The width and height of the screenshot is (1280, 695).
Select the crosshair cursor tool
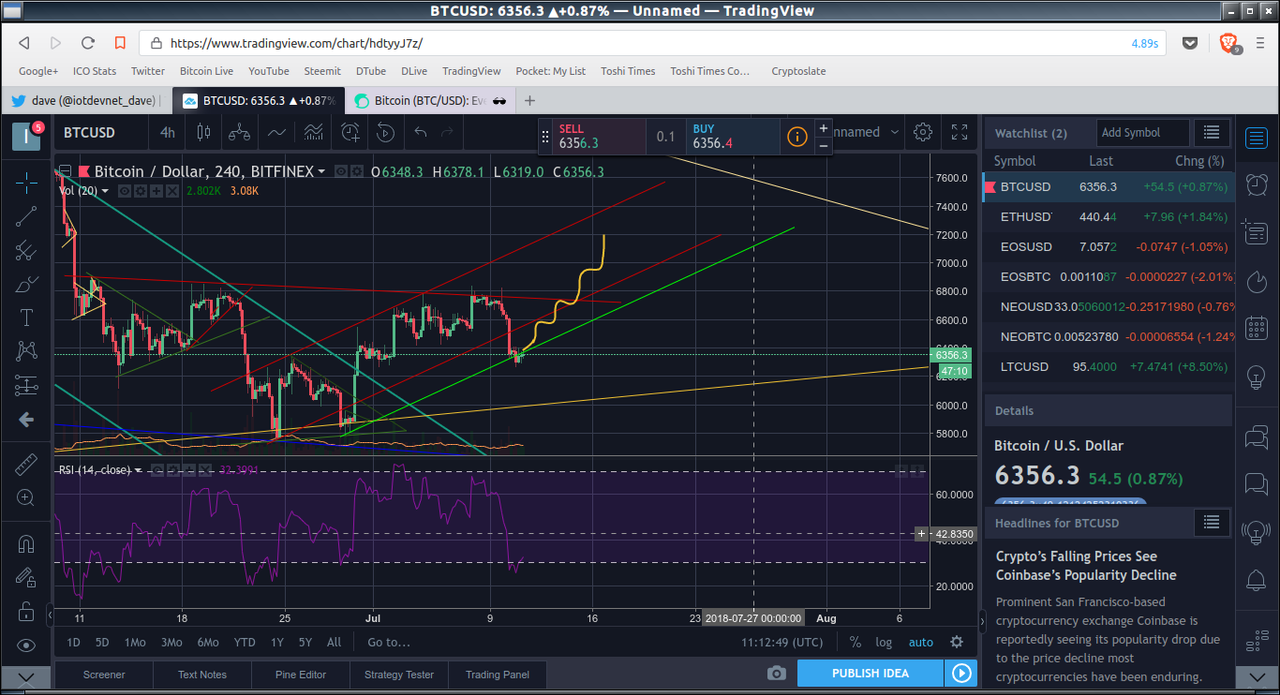(x=26, y=181)
